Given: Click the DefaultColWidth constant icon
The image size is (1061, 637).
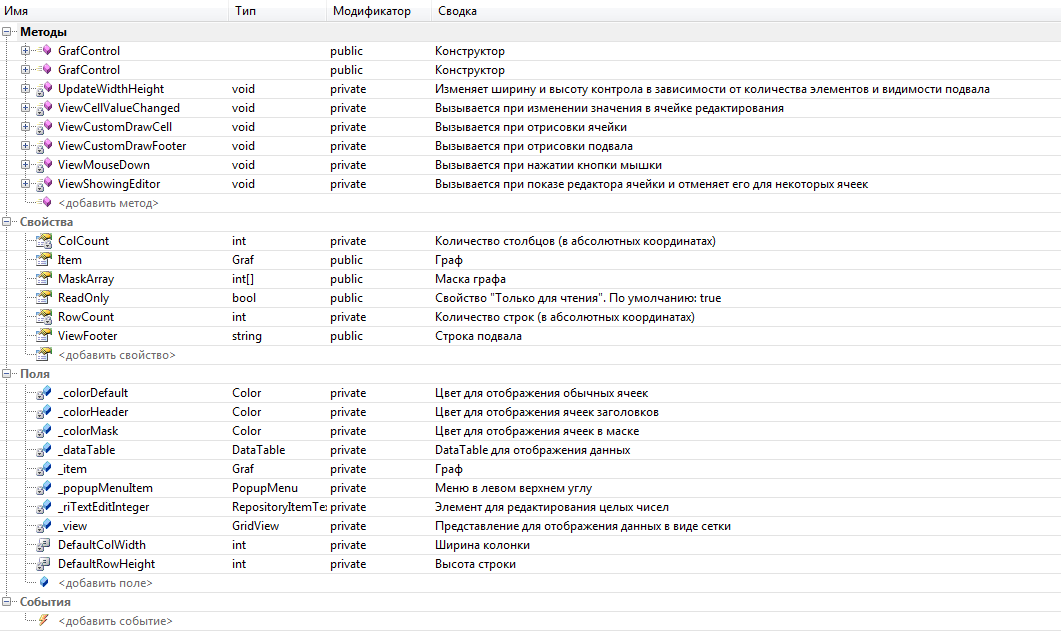Looking at the screenshot, I should point(44,544).
